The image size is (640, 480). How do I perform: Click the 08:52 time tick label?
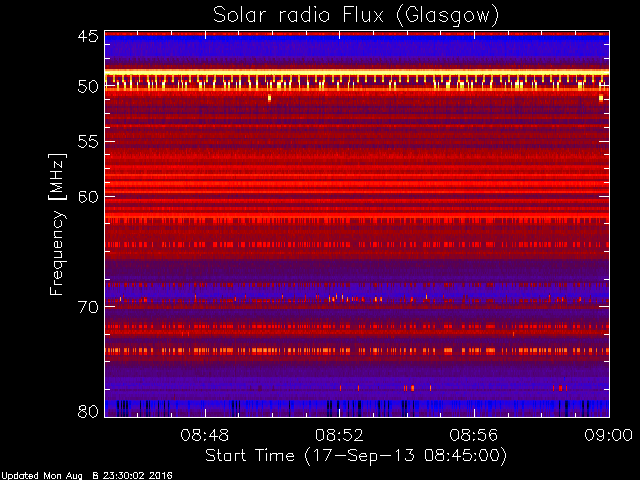coord(339,435)
